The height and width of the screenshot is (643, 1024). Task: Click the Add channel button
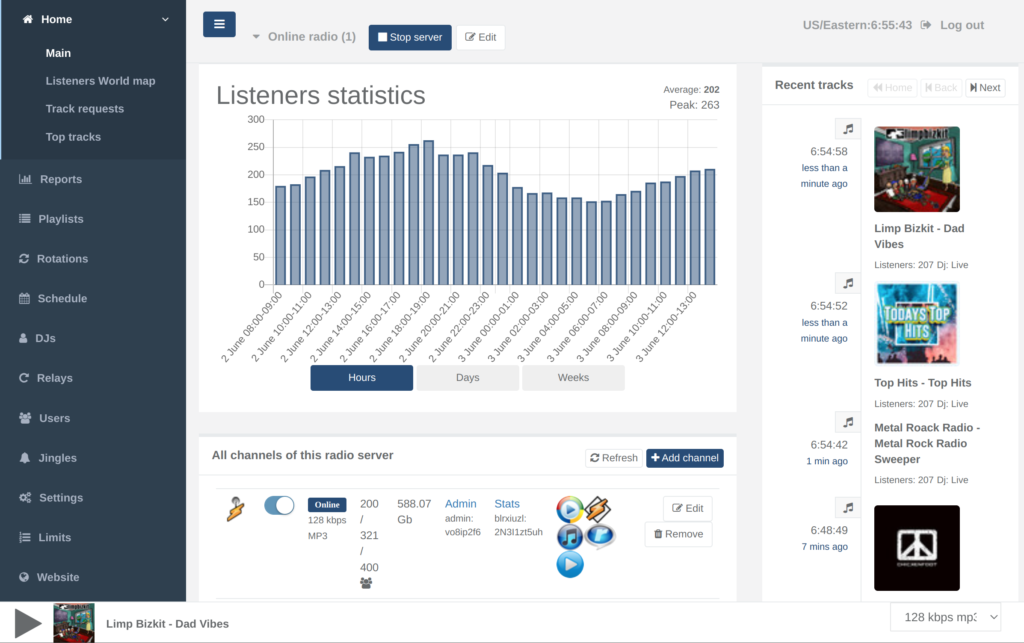[684, 458]
